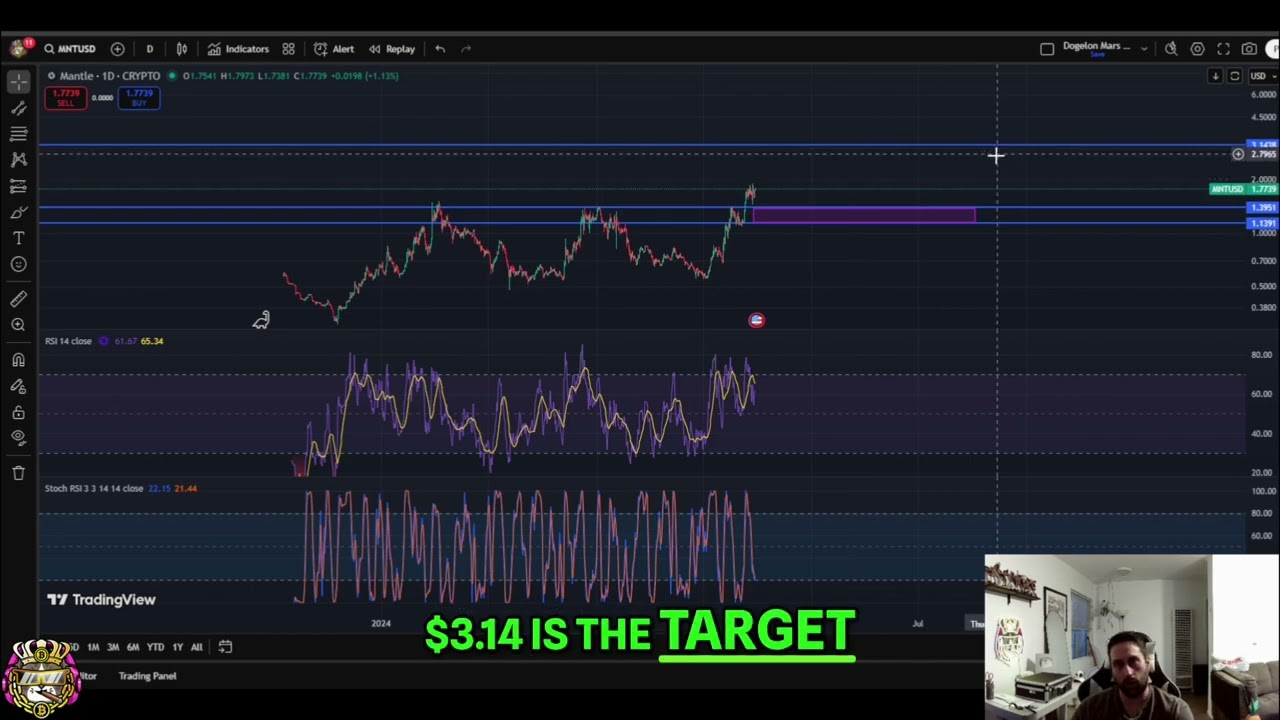Click the TradingView logo
The height and width of the screenshot is (720, 1280).
101,600
